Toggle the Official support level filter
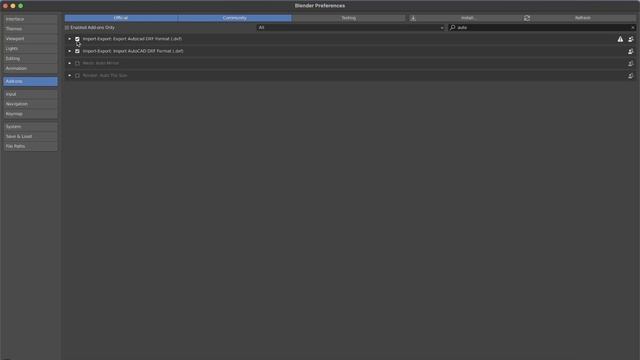The width and height of the screenshot is (640, 360). click(121, 18)
